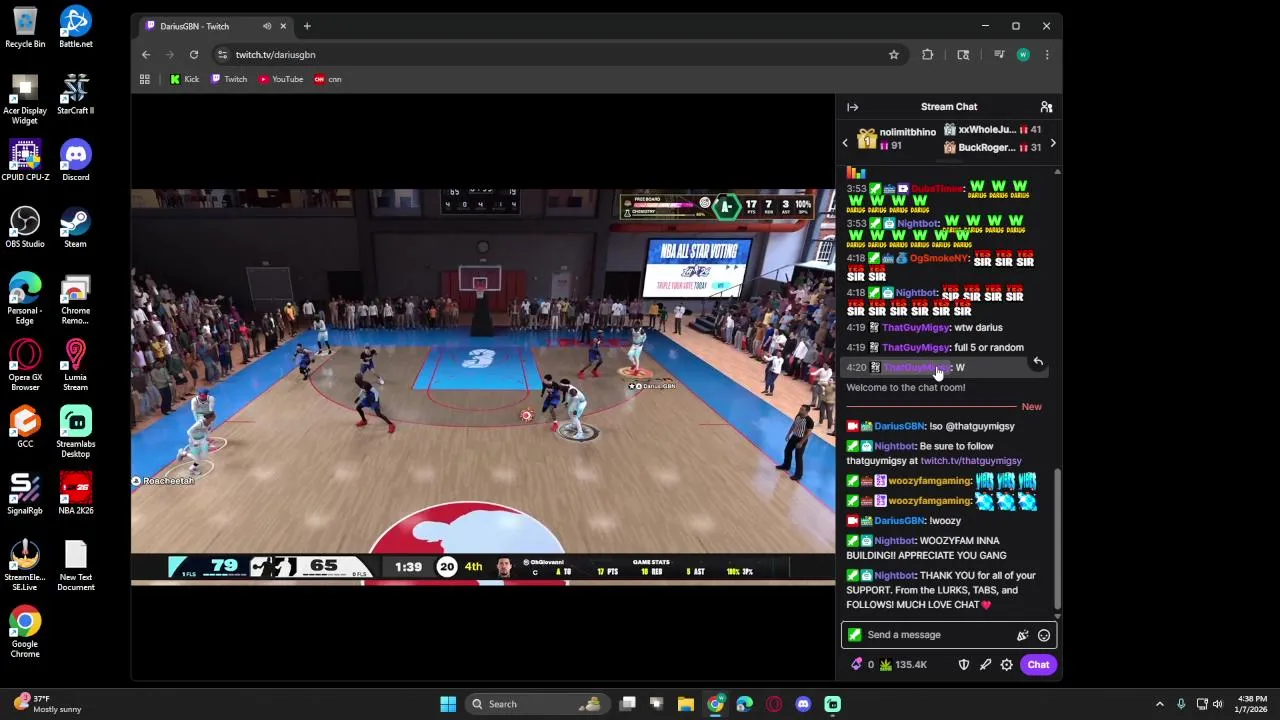Toggle the mod sword icon

coord(985,665)
